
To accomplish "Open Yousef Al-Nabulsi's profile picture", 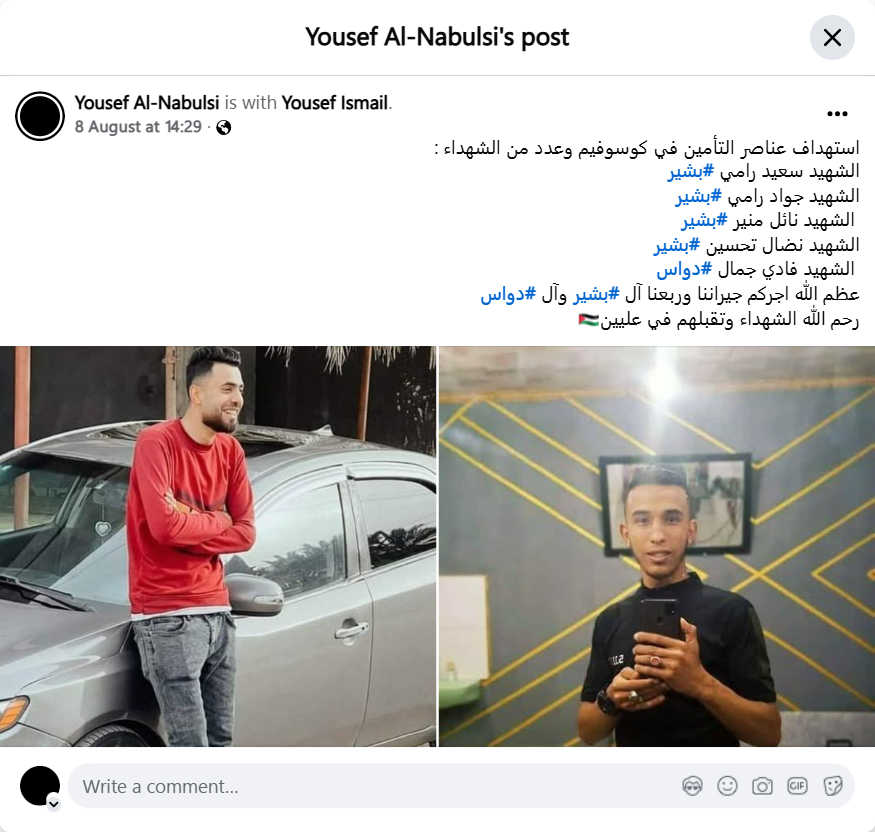I will tap(40, 116).
